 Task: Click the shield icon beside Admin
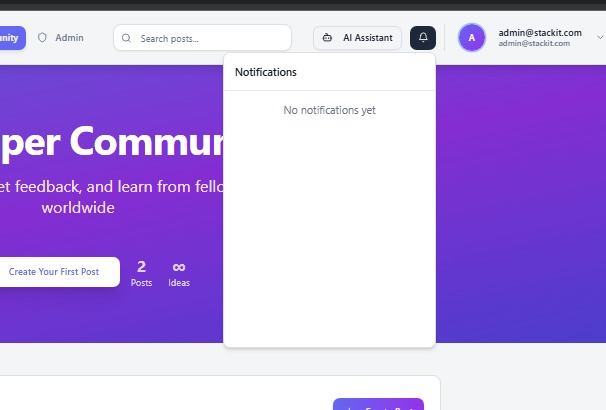(x=42, y=37)
